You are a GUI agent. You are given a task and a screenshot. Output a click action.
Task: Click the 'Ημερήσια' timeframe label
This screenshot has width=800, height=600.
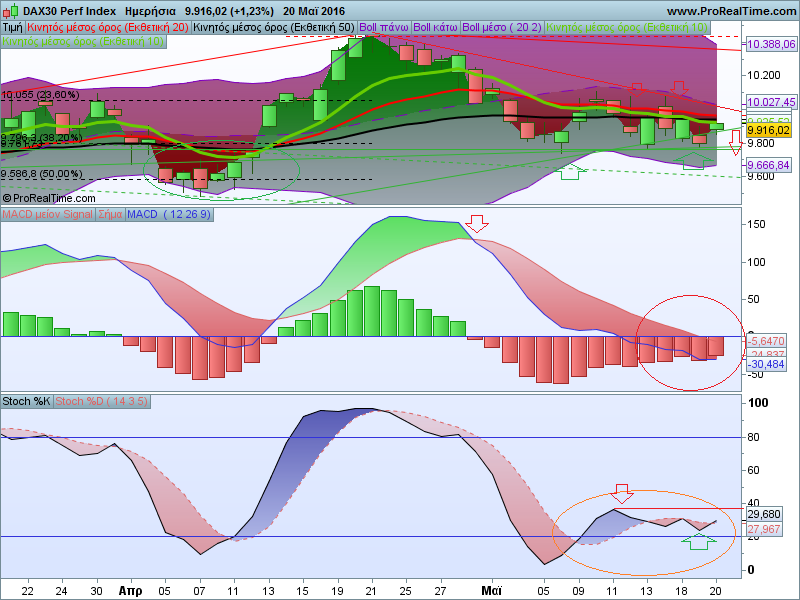click(x=151, y=11)
